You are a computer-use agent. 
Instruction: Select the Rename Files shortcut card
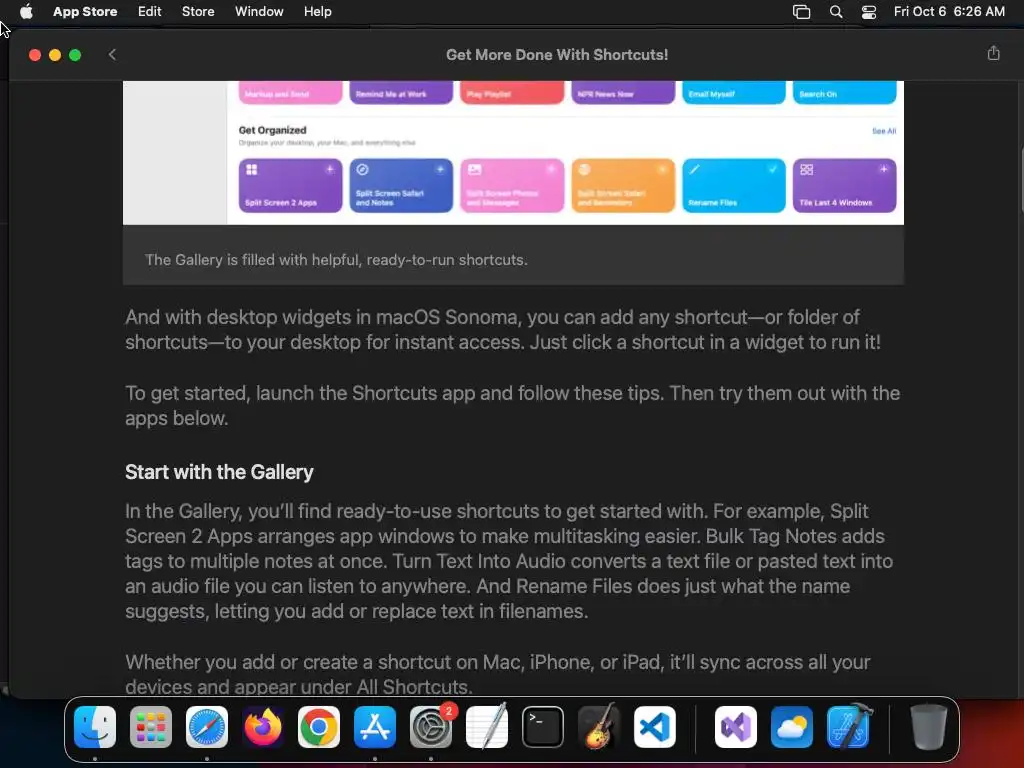[x=733, y=185]
